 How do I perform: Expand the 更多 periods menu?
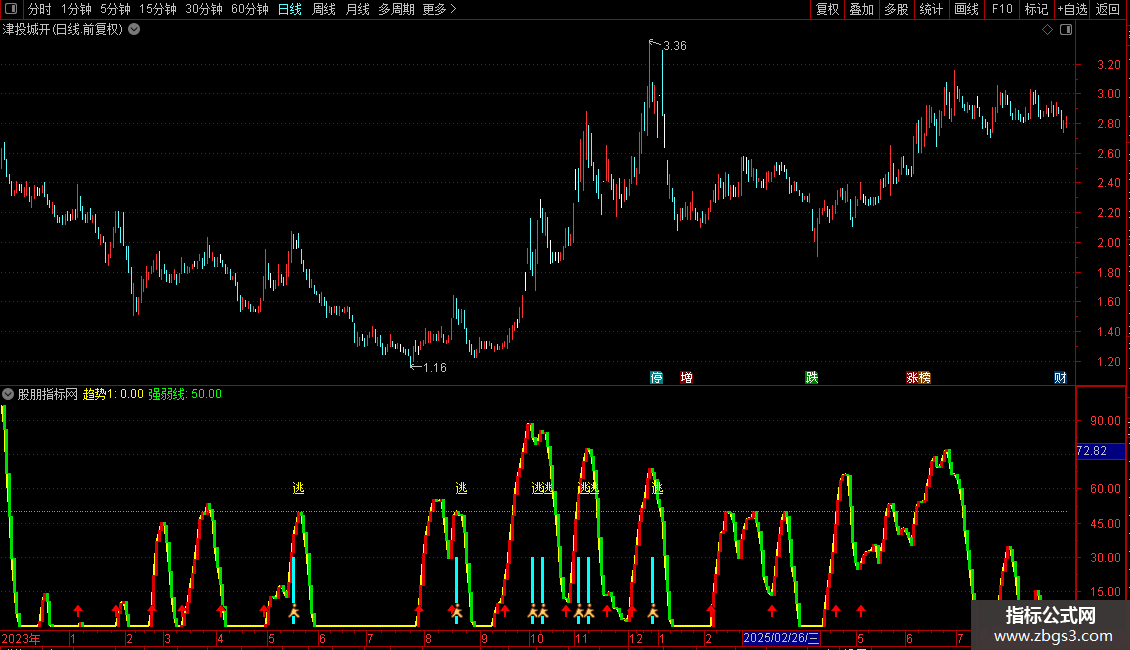(439, 9)
